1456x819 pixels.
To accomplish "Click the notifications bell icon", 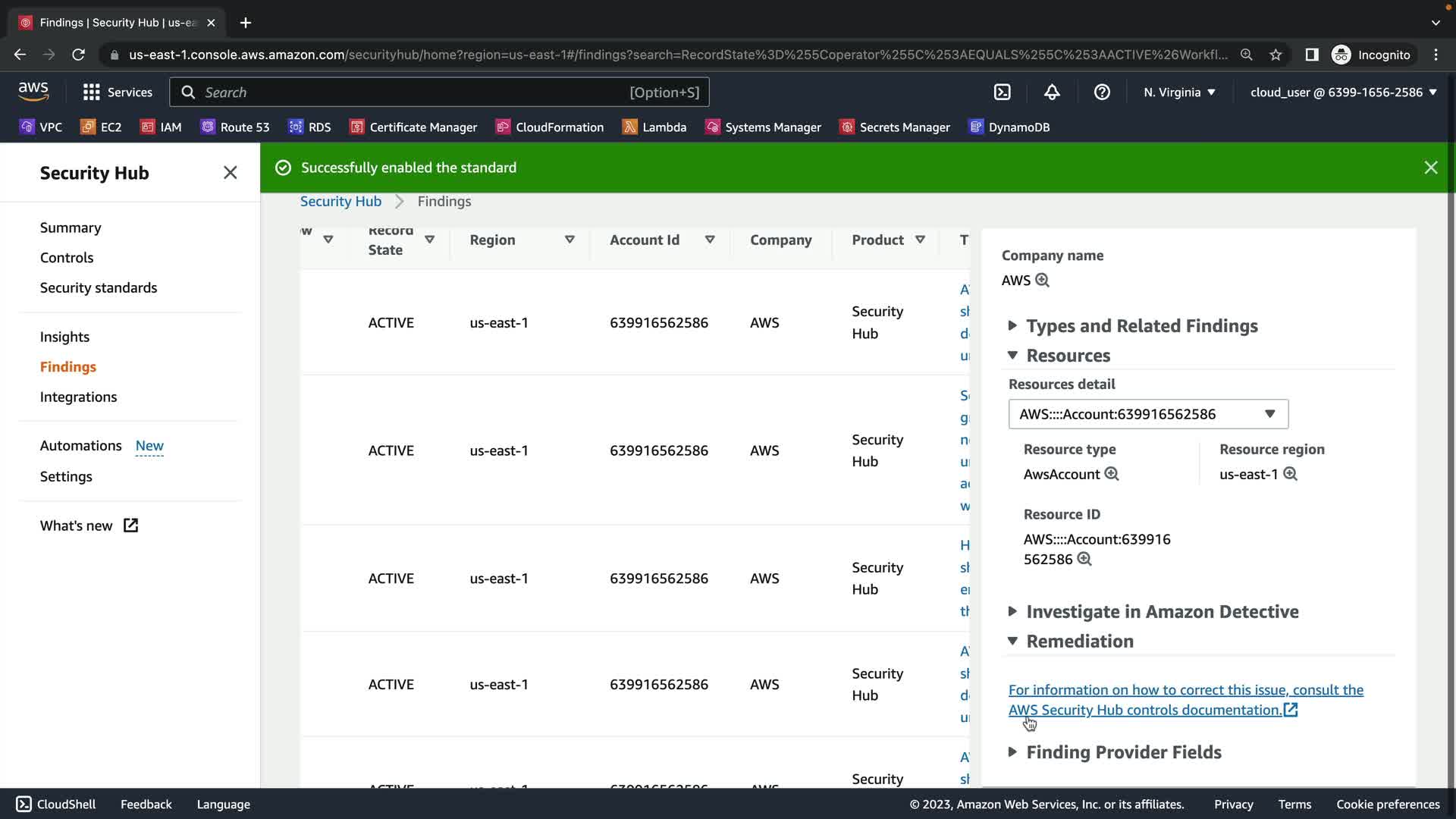I will pyautogui.click(x=1052, y=92).
